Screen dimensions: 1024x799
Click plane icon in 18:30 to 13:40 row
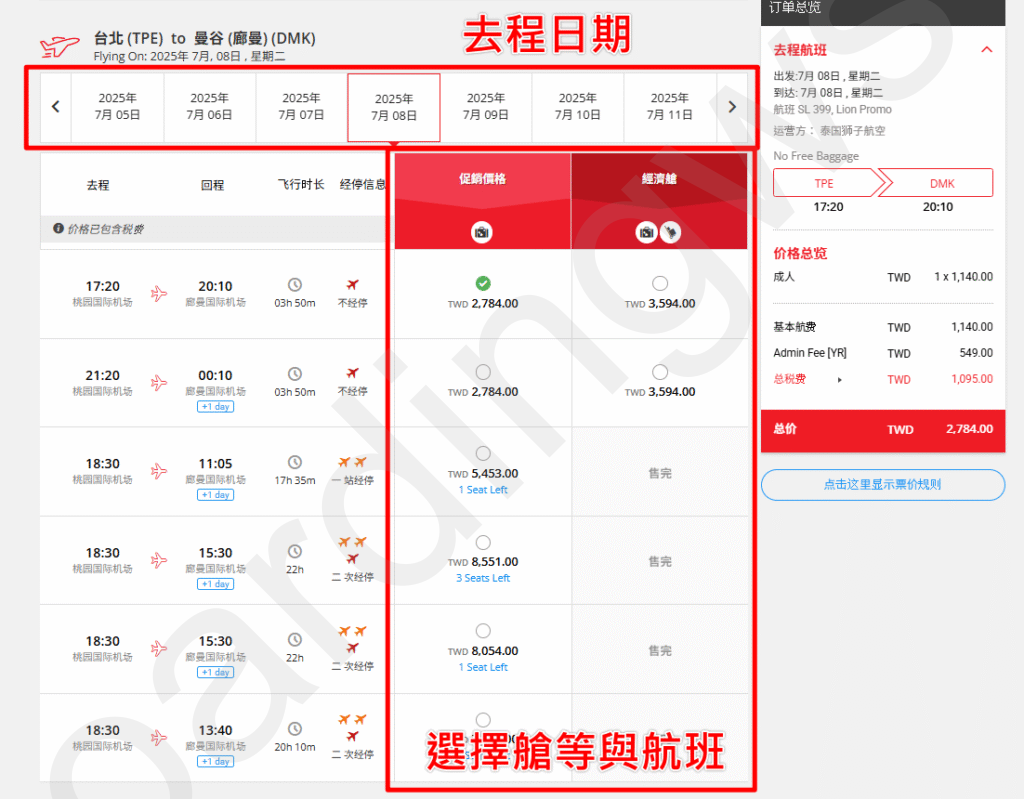coord(159,738)
